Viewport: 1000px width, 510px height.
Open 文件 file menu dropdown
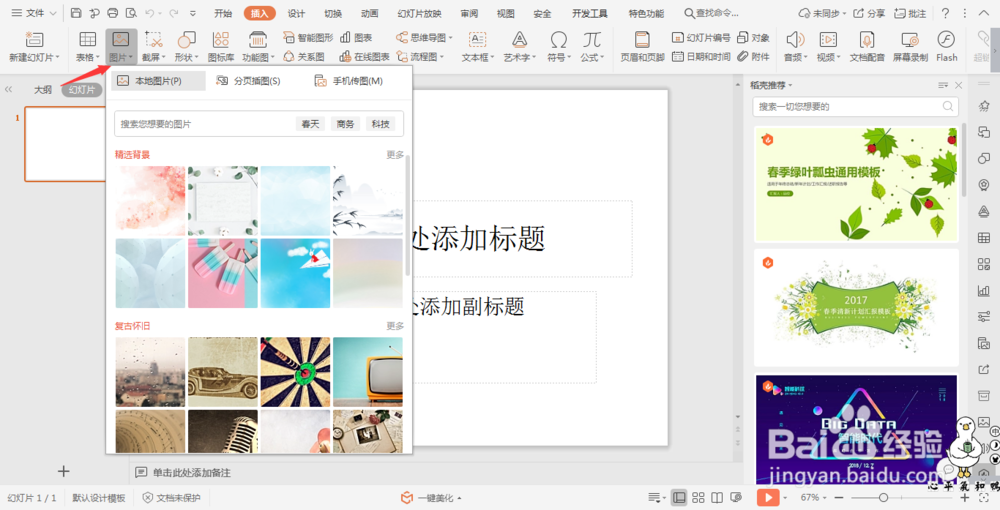pos(34,13)
